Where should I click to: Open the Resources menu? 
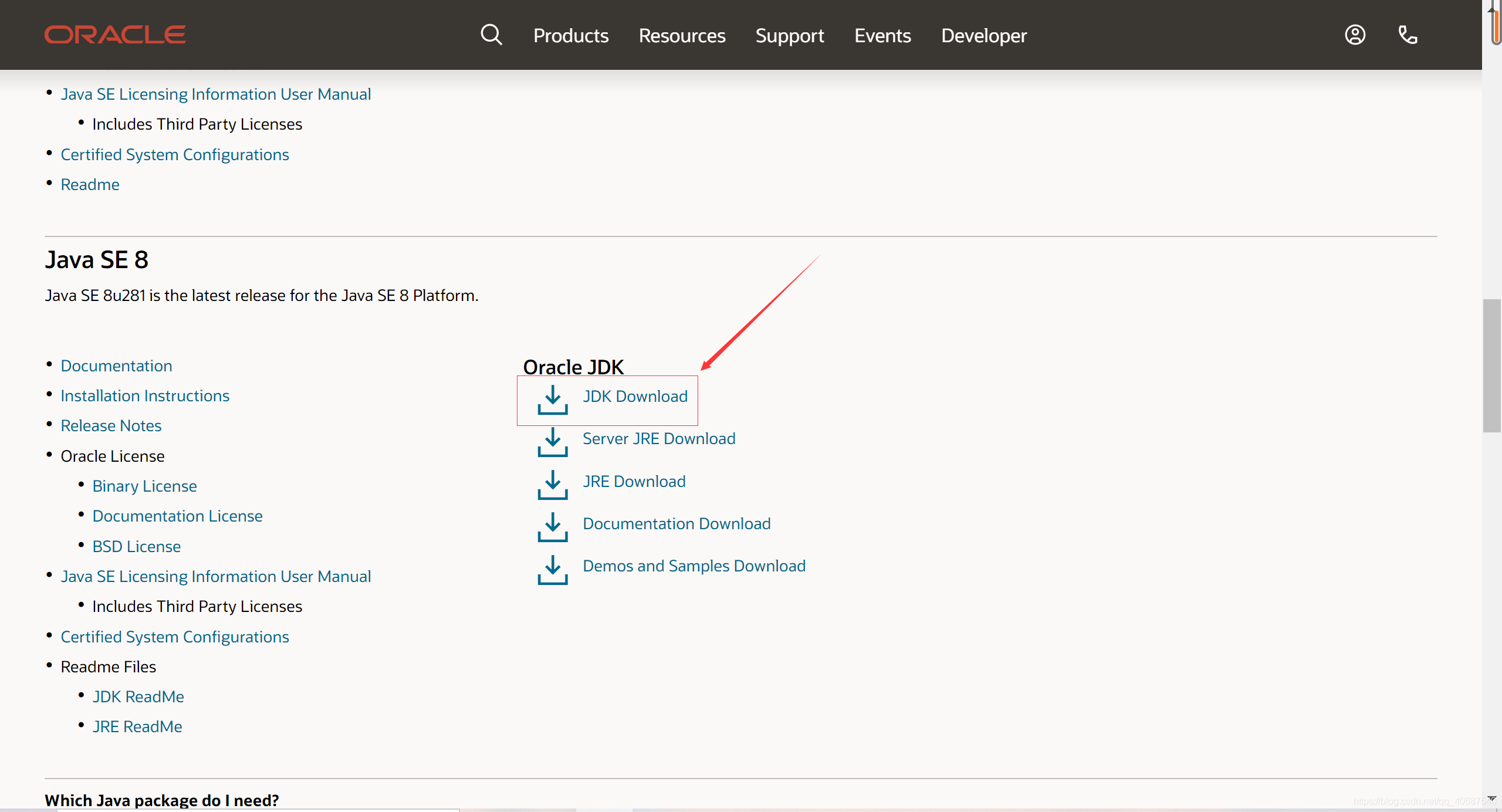point(682,36)
